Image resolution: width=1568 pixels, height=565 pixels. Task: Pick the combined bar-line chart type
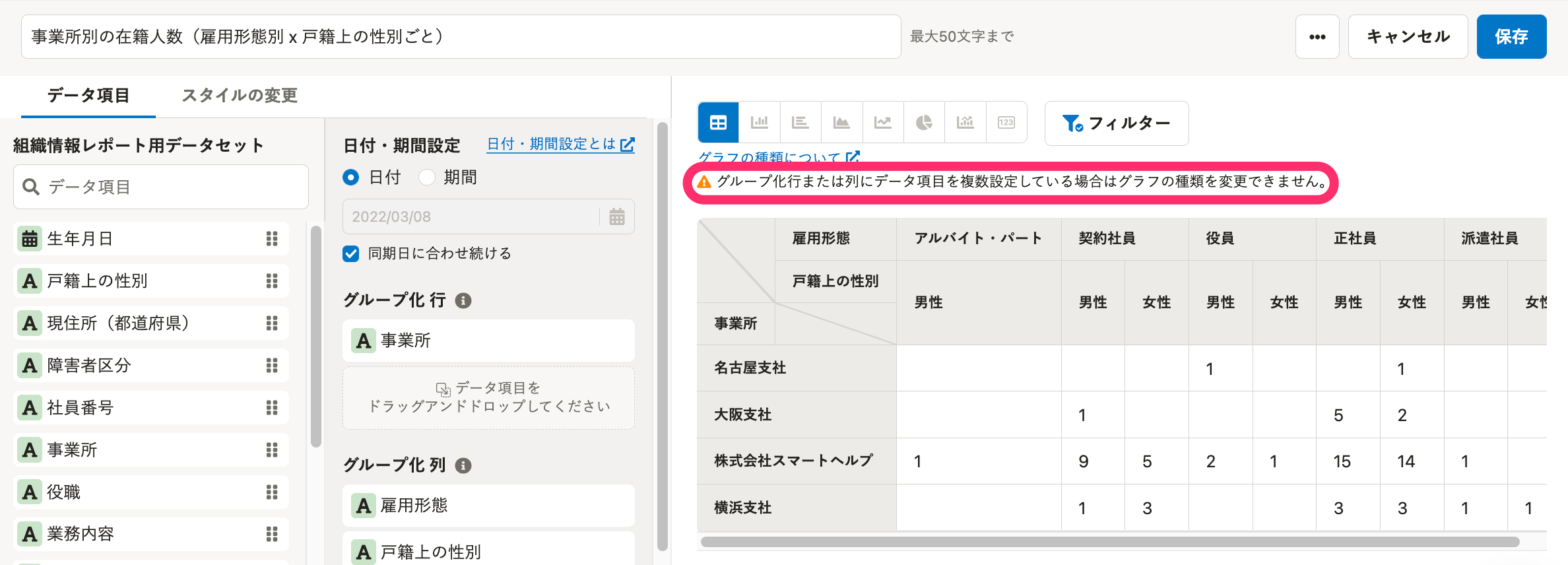pos(965,123)
